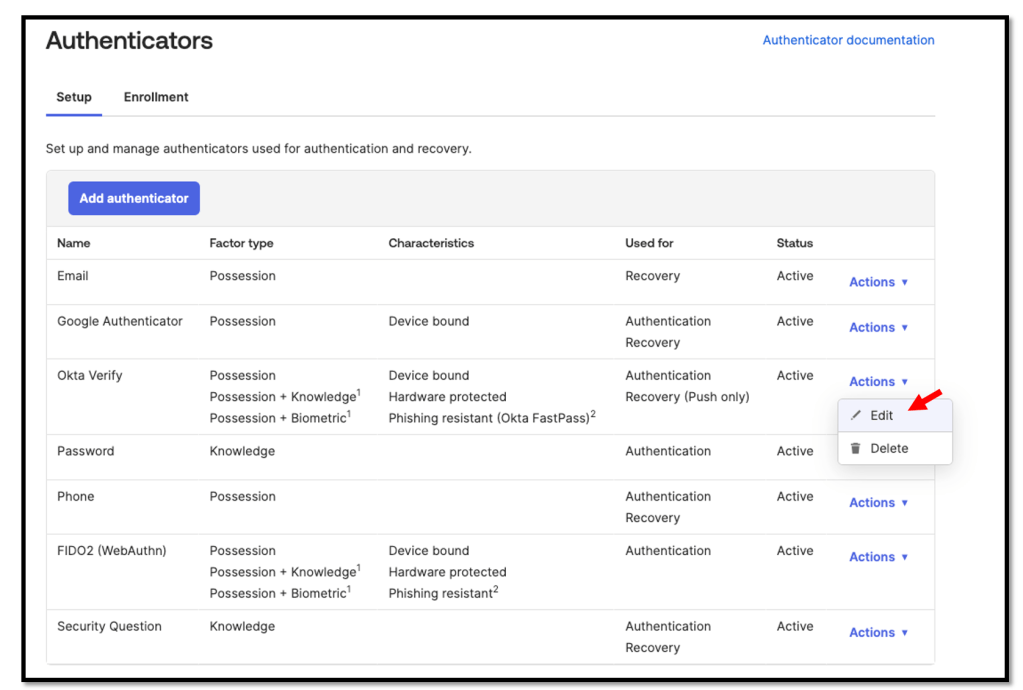The height and width of the screenshot is (690, 1023).
Task: Expand Actions dropdown for Security Question
Action: coord(878,632)
